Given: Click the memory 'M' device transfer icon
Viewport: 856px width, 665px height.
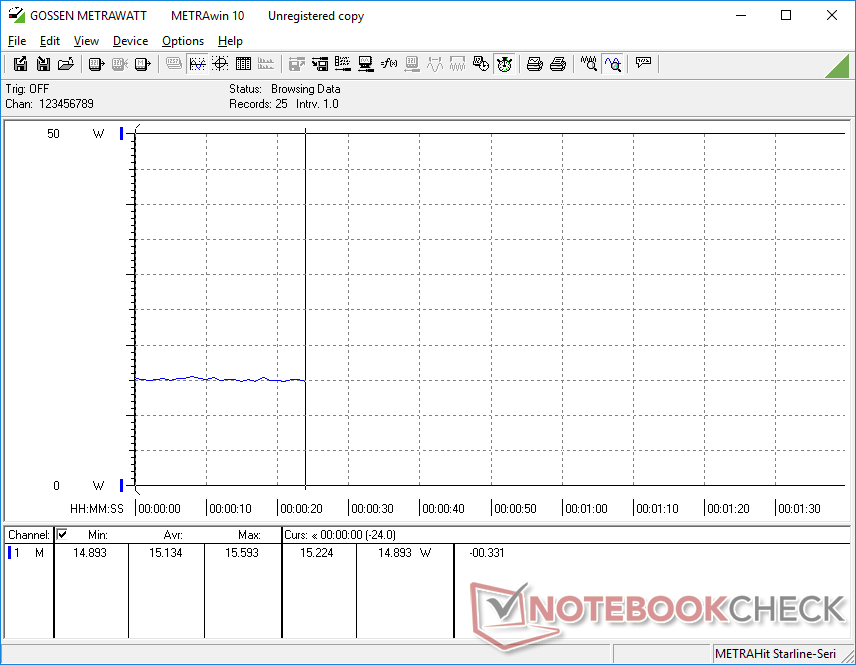Looking at the screenshot, I should (142, 64).
